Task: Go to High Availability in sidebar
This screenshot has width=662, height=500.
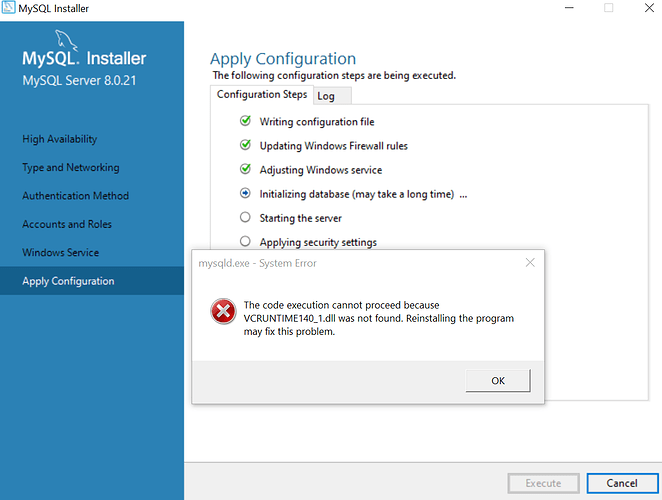Action: click(60, 140)
